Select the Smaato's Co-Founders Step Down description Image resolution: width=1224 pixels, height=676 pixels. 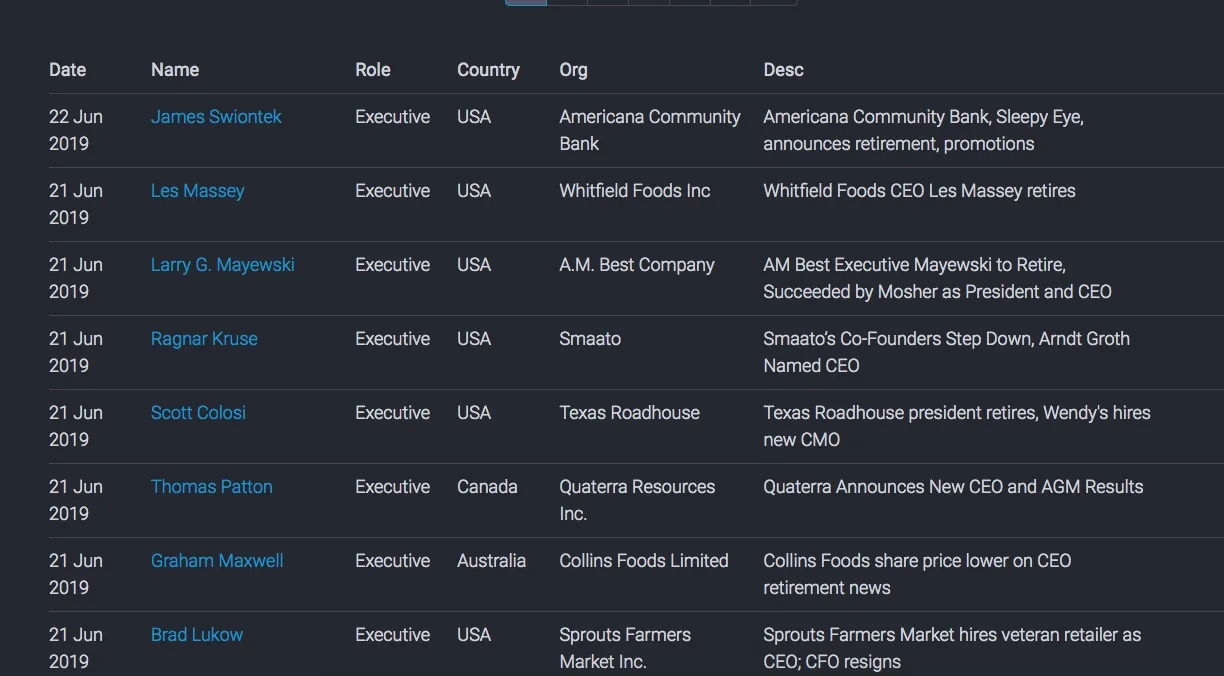(946, 352)
